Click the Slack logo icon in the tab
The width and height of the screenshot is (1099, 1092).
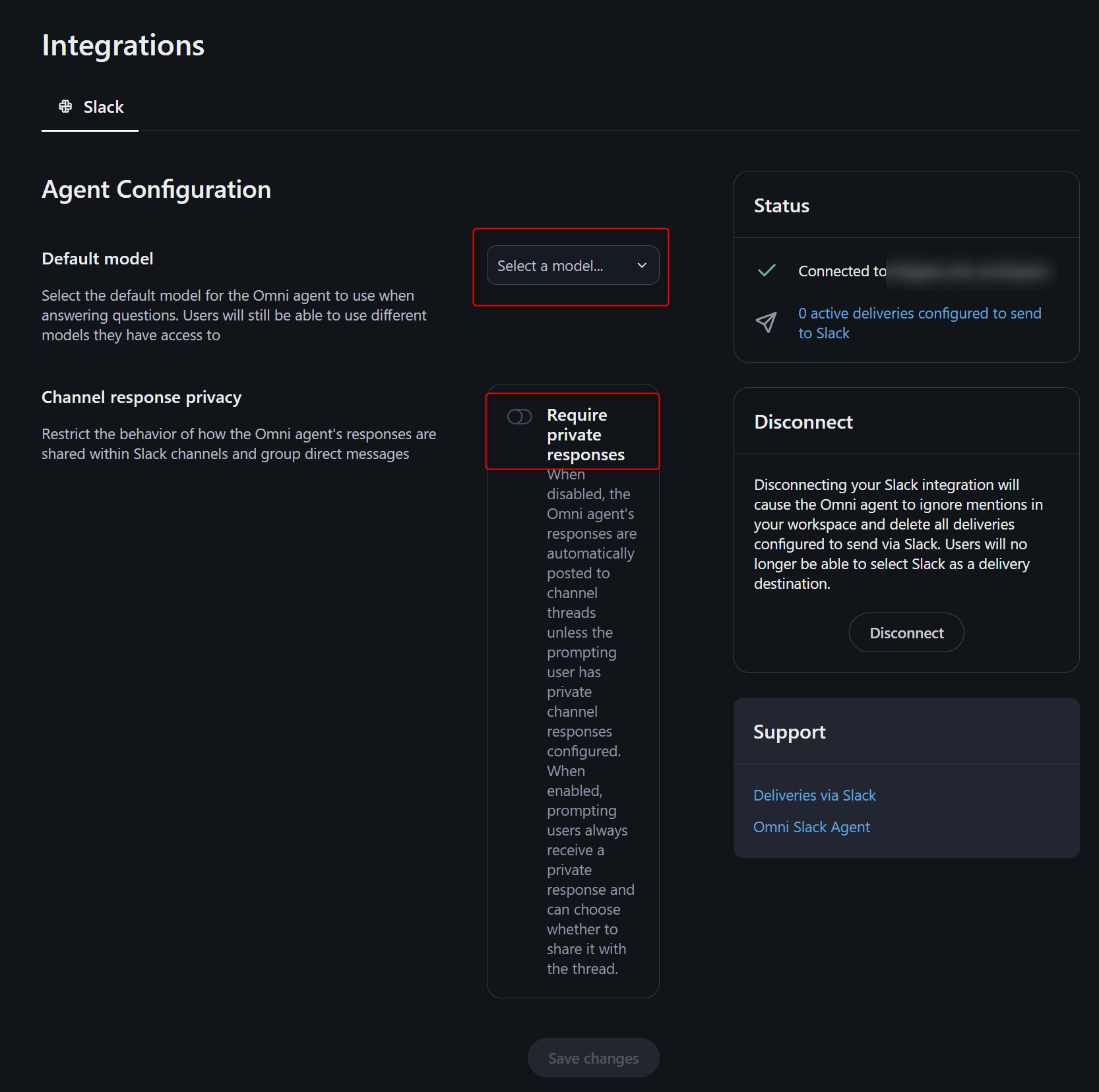(65, 106)
